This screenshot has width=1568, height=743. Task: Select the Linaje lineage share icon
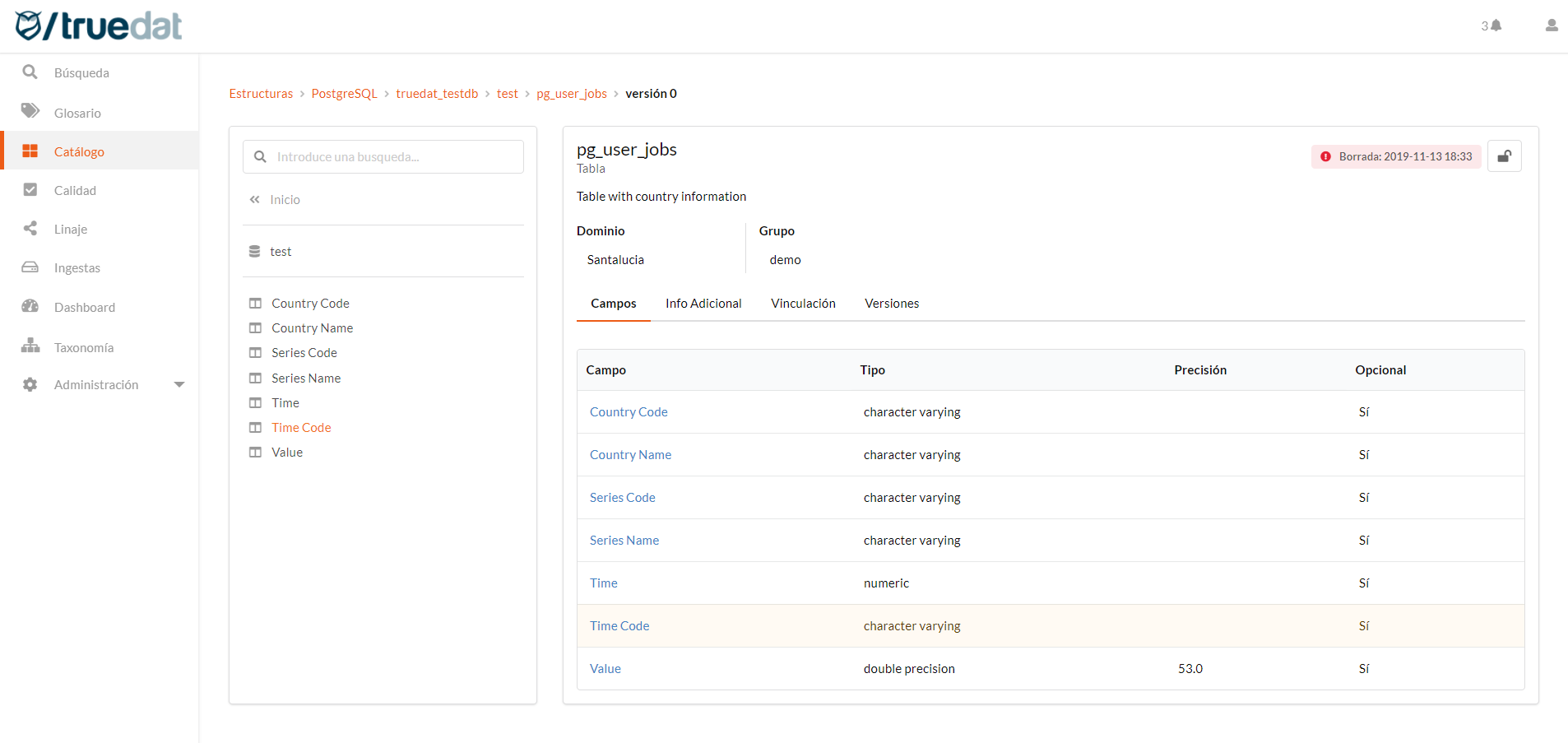coord(30,229)
